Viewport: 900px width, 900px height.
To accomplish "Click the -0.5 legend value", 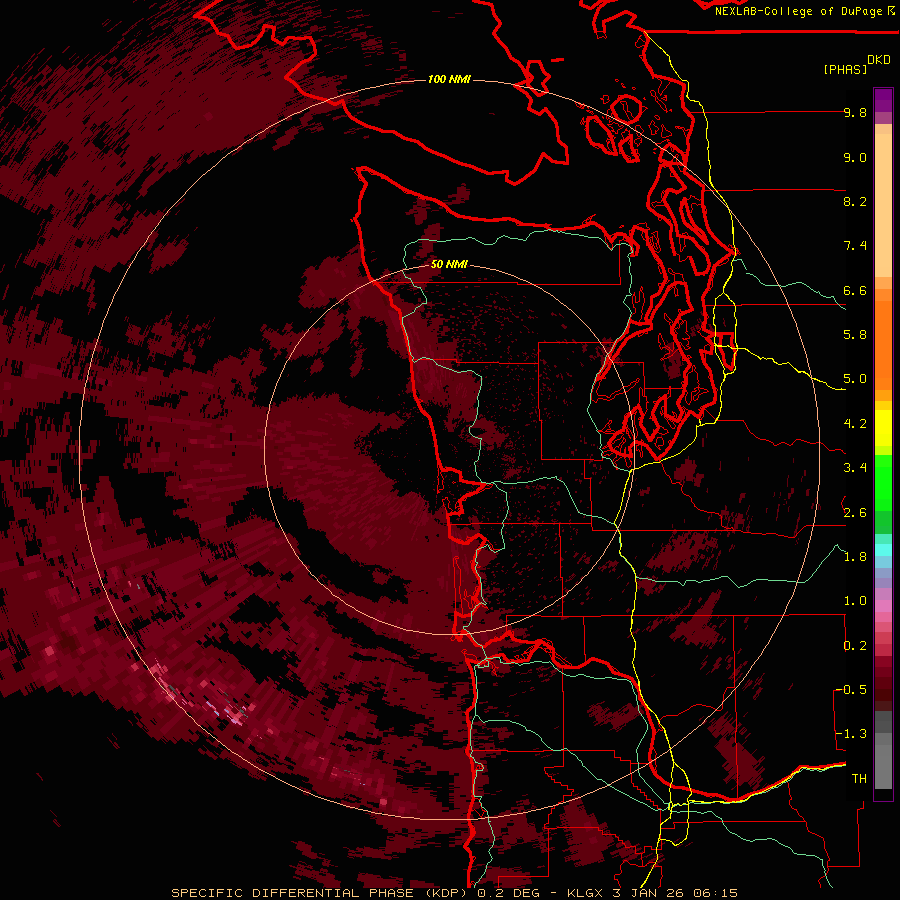I will point(851,690).
